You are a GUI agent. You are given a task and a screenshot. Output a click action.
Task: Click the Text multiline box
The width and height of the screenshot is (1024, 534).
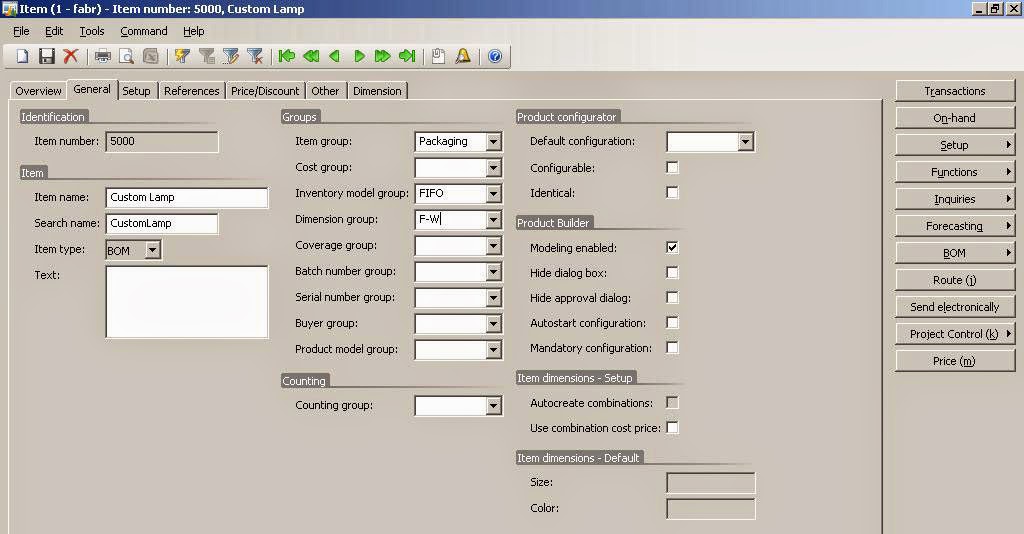click(187, 302)
